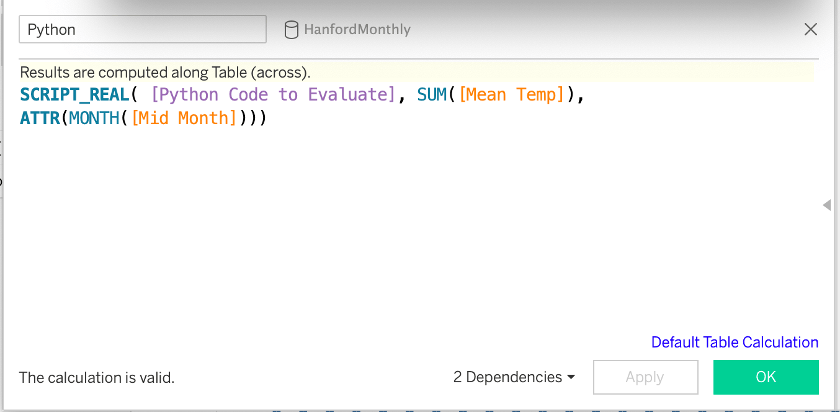This screenshot has height=412, width=840.
Task: Click the data source cylinder icon
Action: click(291, 29)
